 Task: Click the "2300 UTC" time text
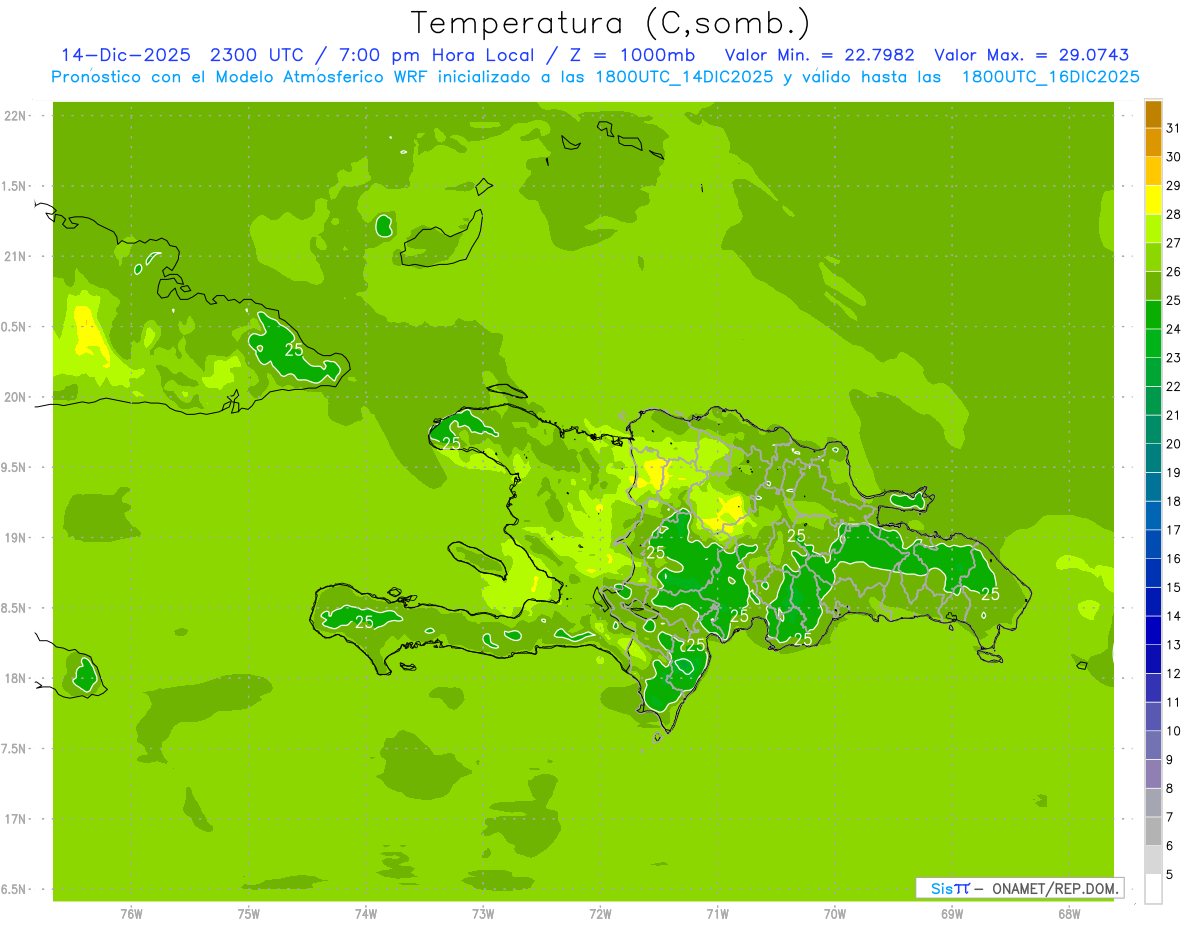coord(260,55)
